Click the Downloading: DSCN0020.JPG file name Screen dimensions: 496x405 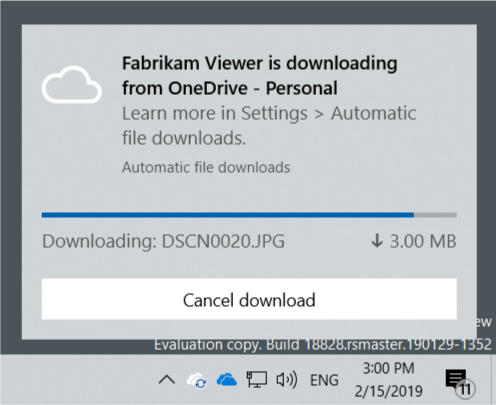point(163,241)
